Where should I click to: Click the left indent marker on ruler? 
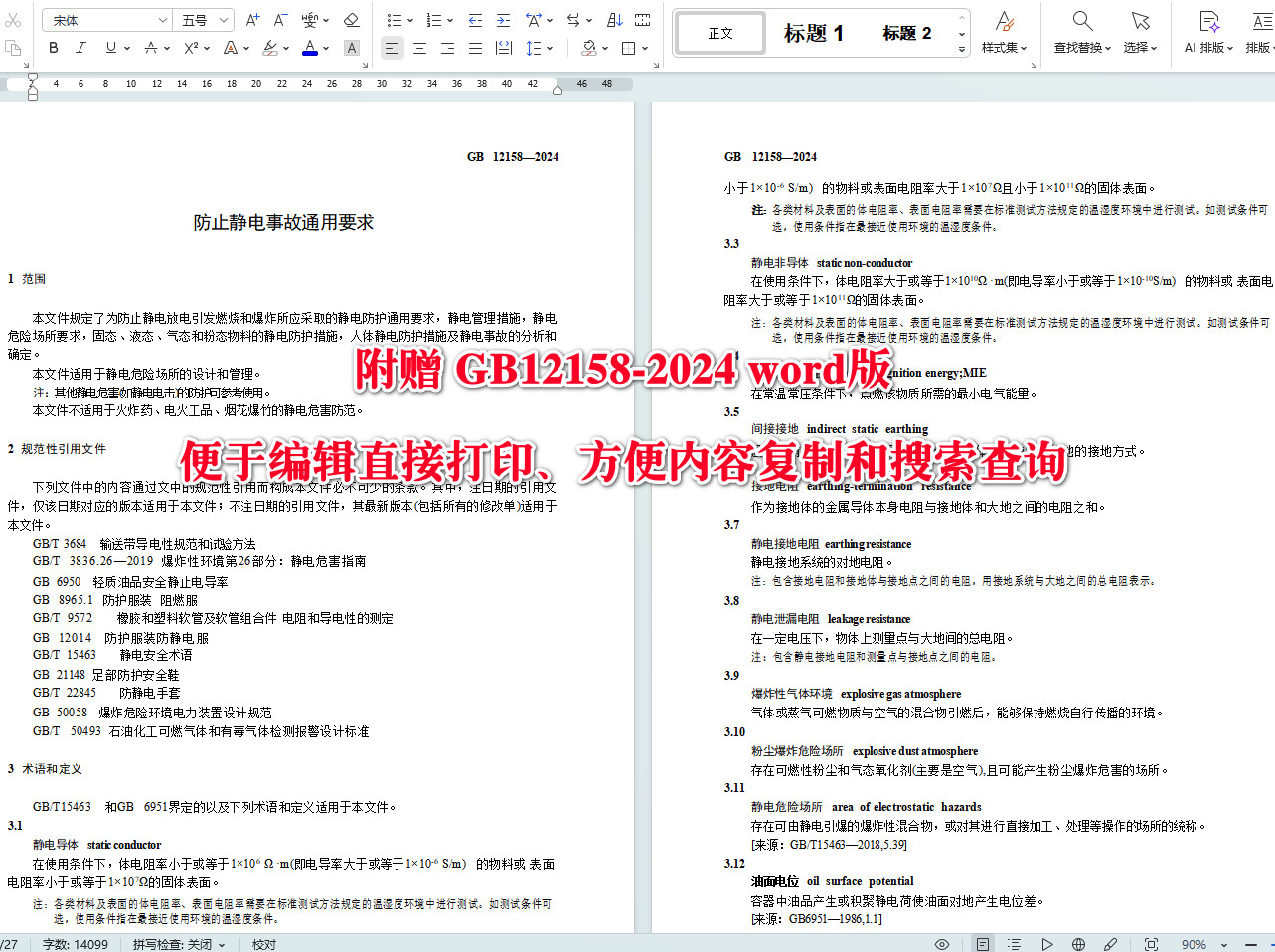(x=32, y=95)
